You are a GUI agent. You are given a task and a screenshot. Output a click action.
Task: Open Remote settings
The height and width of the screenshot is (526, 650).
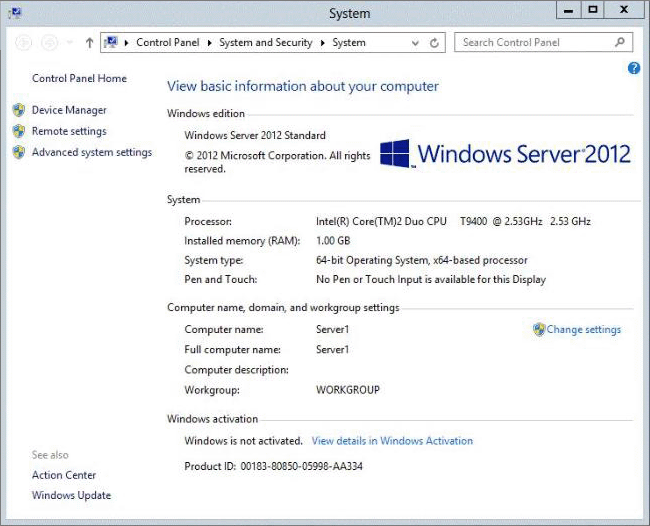[69, 131]
